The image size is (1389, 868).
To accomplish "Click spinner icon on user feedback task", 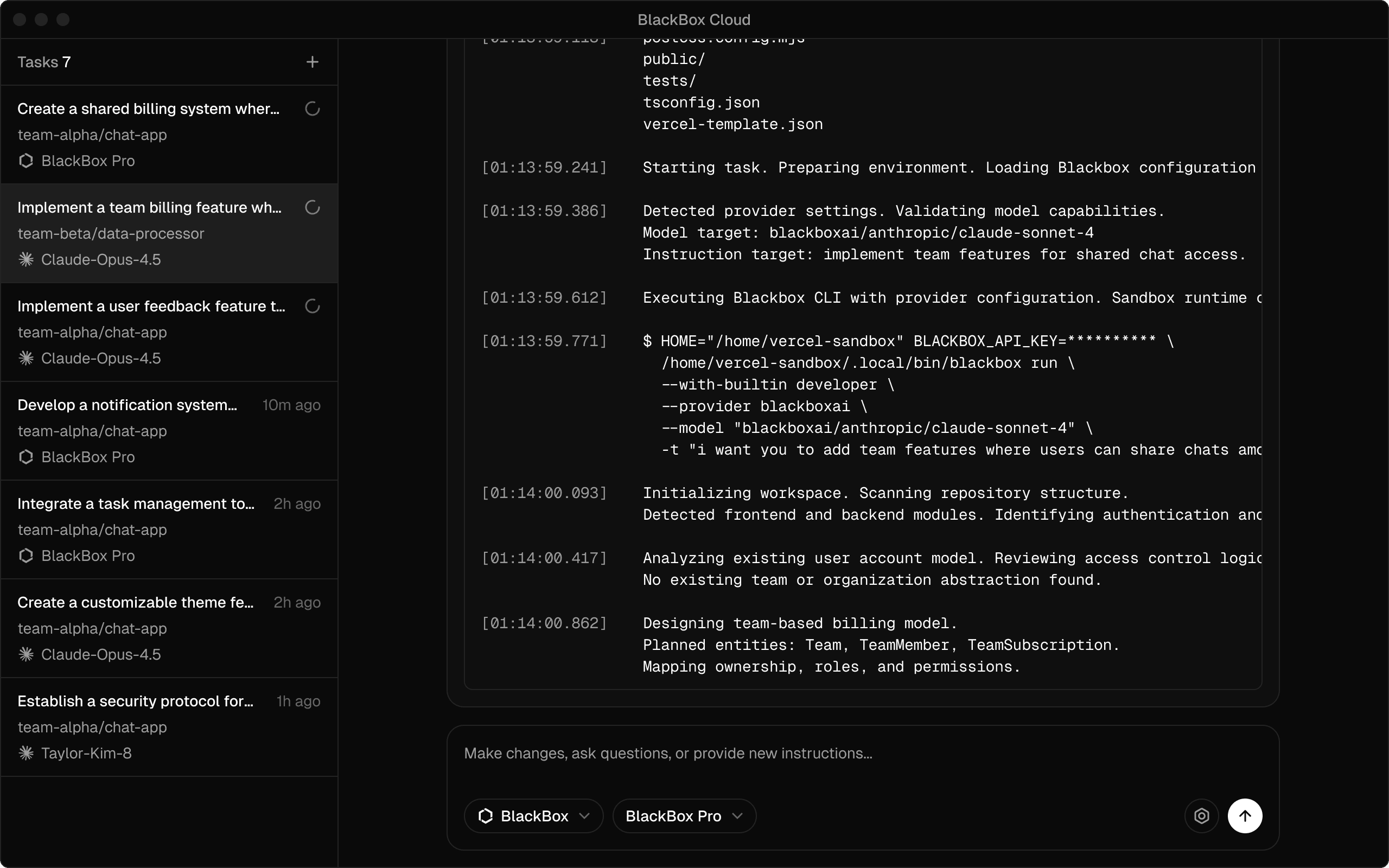I will pyautogui.click(x=312, y=306).
